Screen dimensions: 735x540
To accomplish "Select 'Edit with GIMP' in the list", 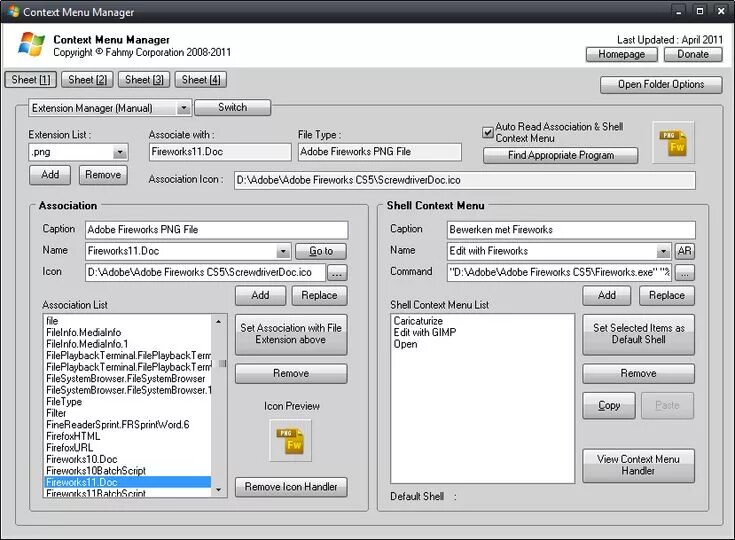I will pyautogui.click(x=425, y=332).
